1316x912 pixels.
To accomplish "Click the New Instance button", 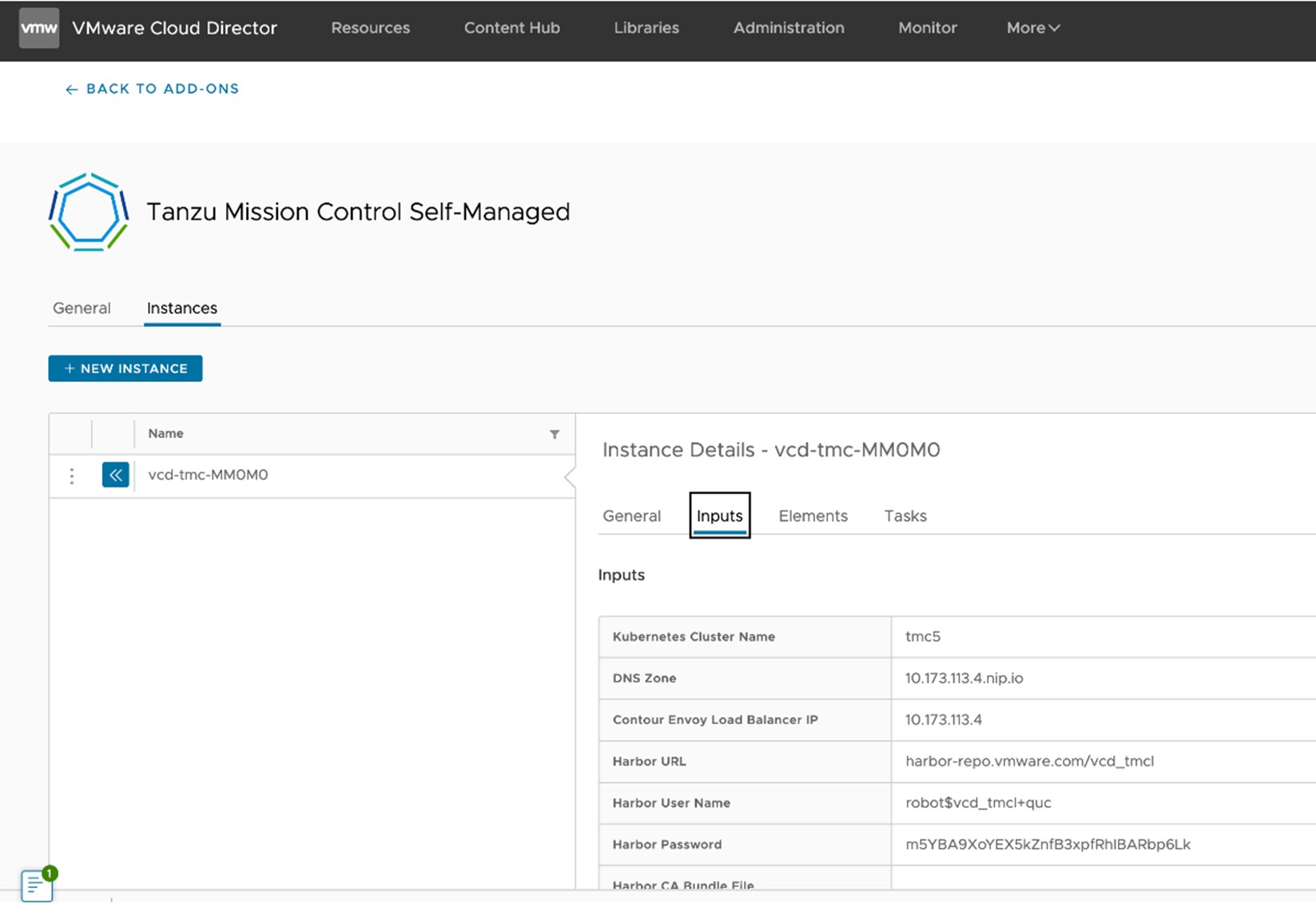I will [125, 368].
